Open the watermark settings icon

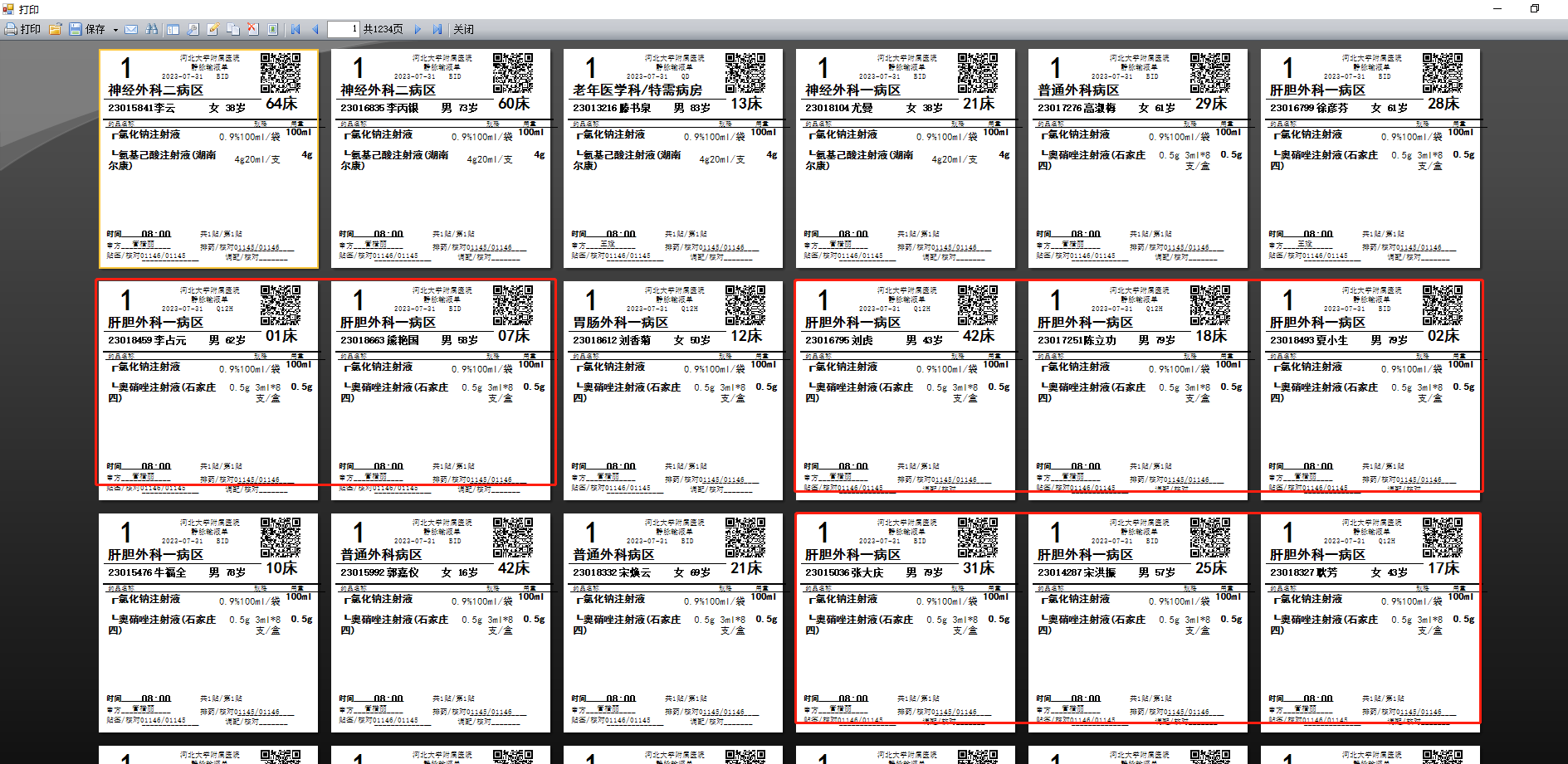[x=273, y=29]
